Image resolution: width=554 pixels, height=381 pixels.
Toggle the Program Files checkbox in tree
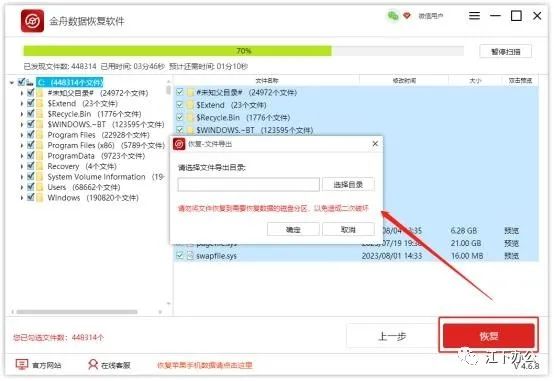(31, 135)
